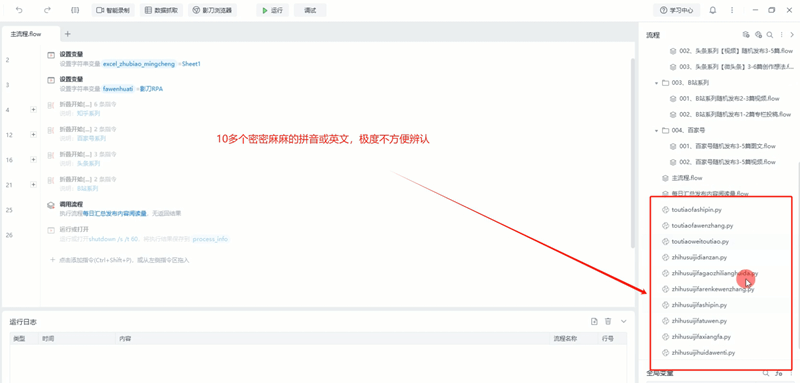Viewport: 800px width, 383px height.
Task: Search flows with magnifier in 流程 panel
Action: [x=770, y=35]
